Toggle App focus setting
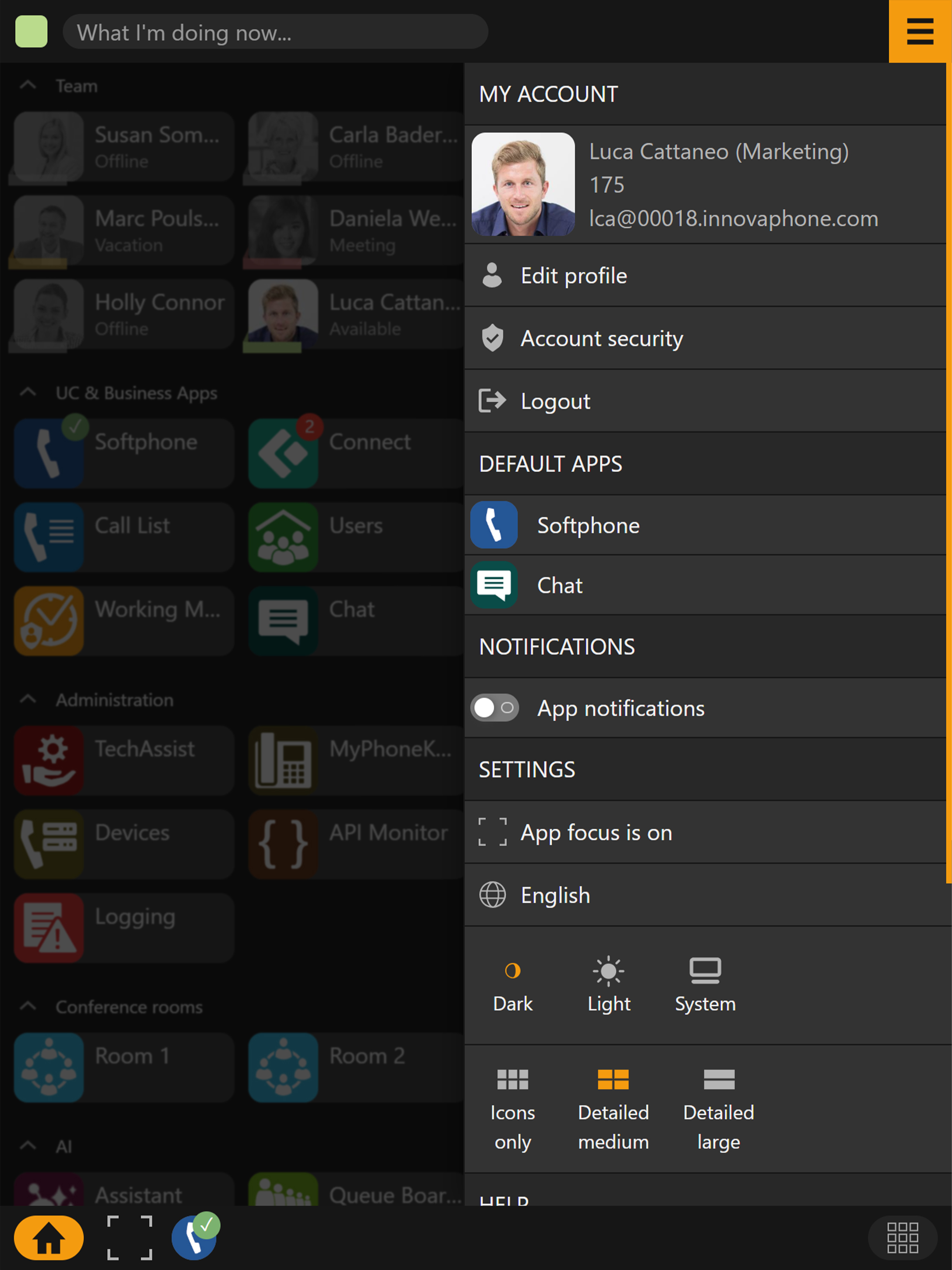The width and height of the screenshot is (952, 1270). point(705,833)
